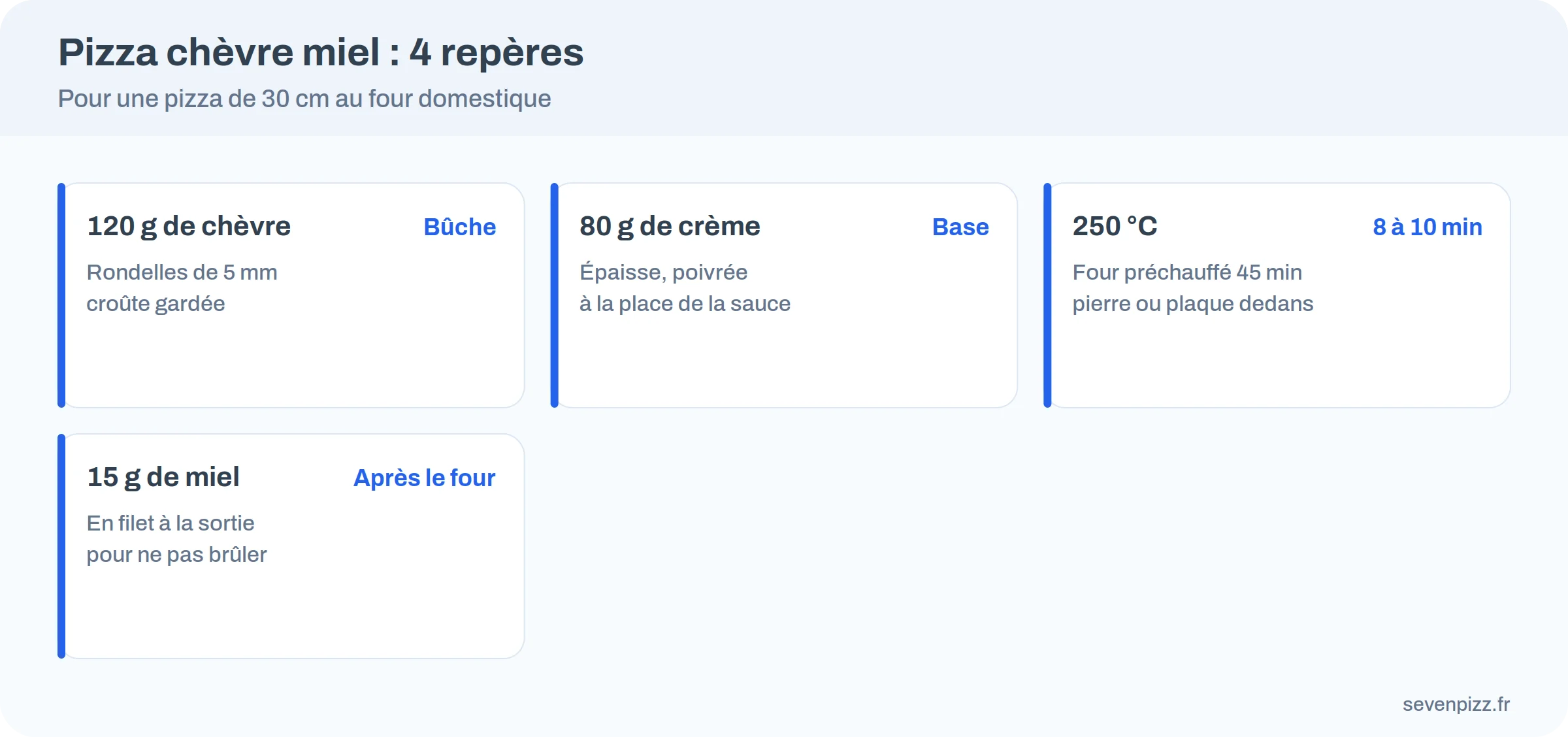Select 'Four préchauffé 45 min' line
Viewport: 1568px width, 737px height.
[1187, 272]
